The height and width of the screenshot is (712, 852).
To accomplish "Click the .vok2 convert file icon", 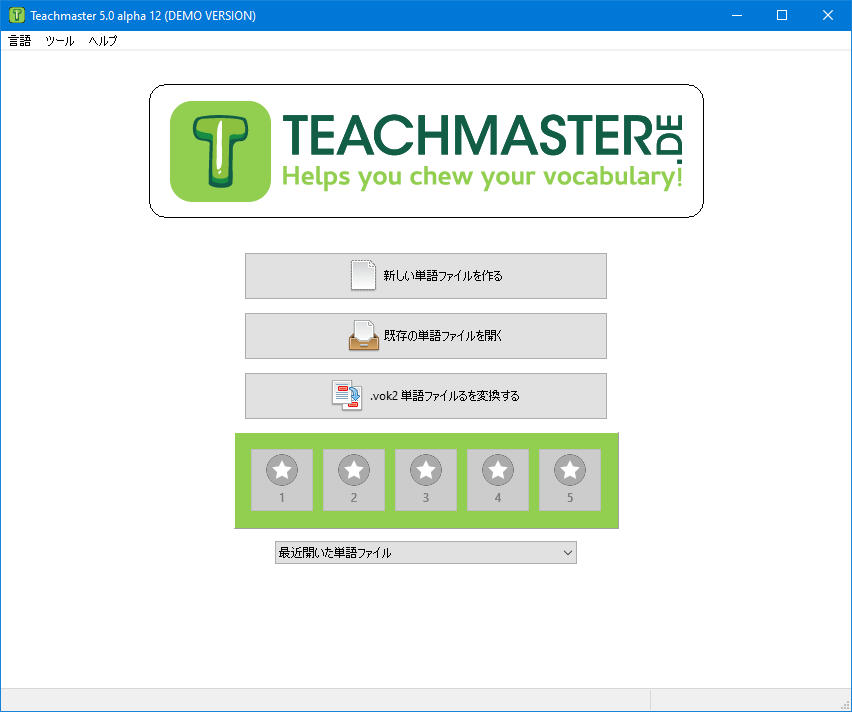I will [347, 396].
